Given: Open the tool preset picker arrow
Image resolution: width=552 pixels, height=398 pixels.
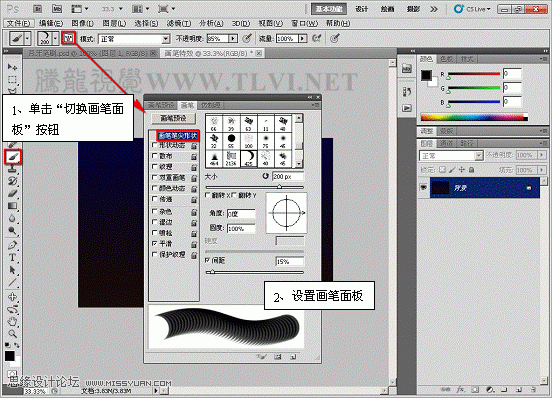Looking at the screenshot, I should (x=27, y=38).
